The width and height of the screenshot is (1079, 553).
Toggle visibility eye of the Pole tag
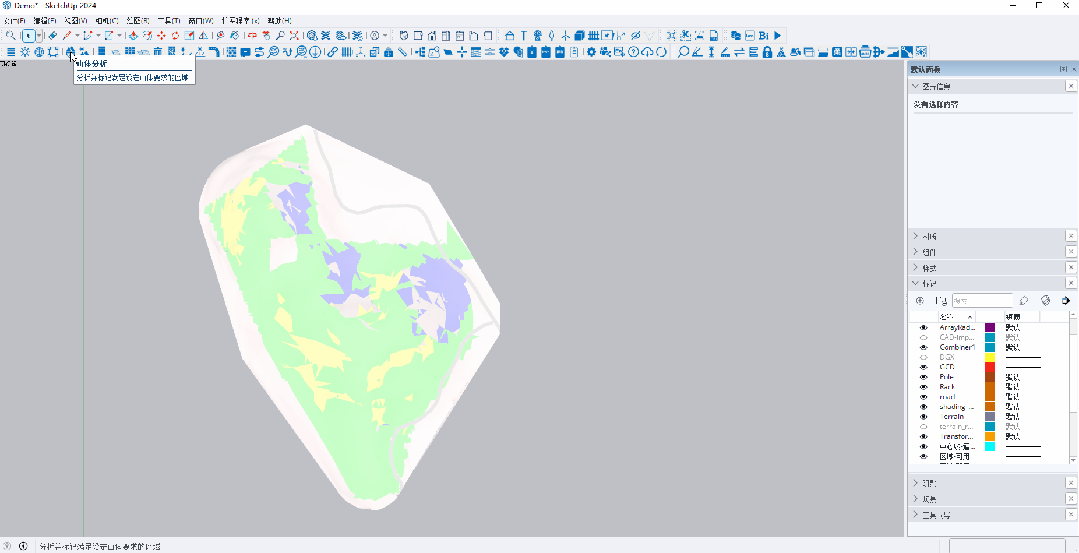923,377
